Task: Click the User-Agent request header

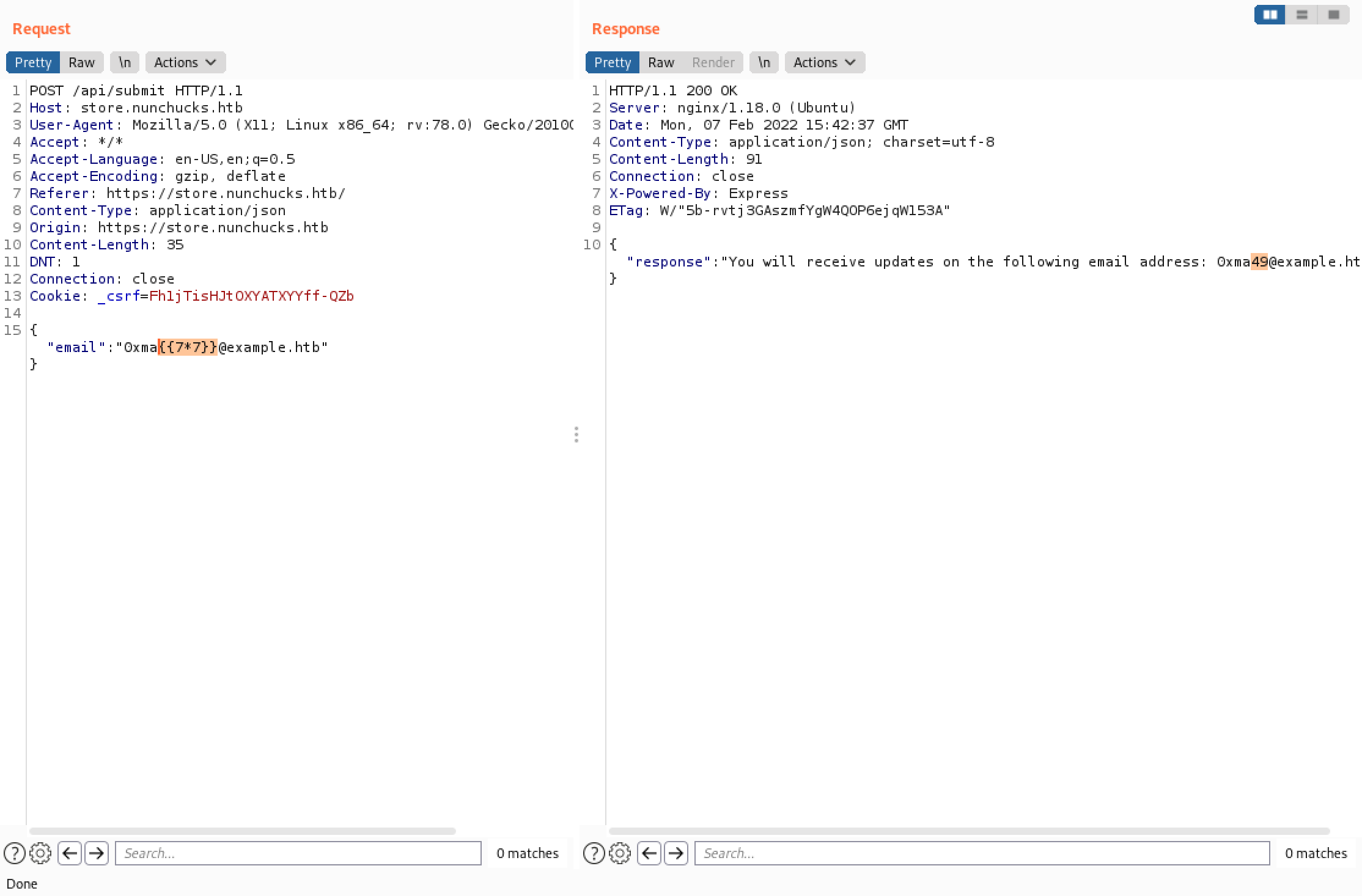Action: (x=301, y=125)
